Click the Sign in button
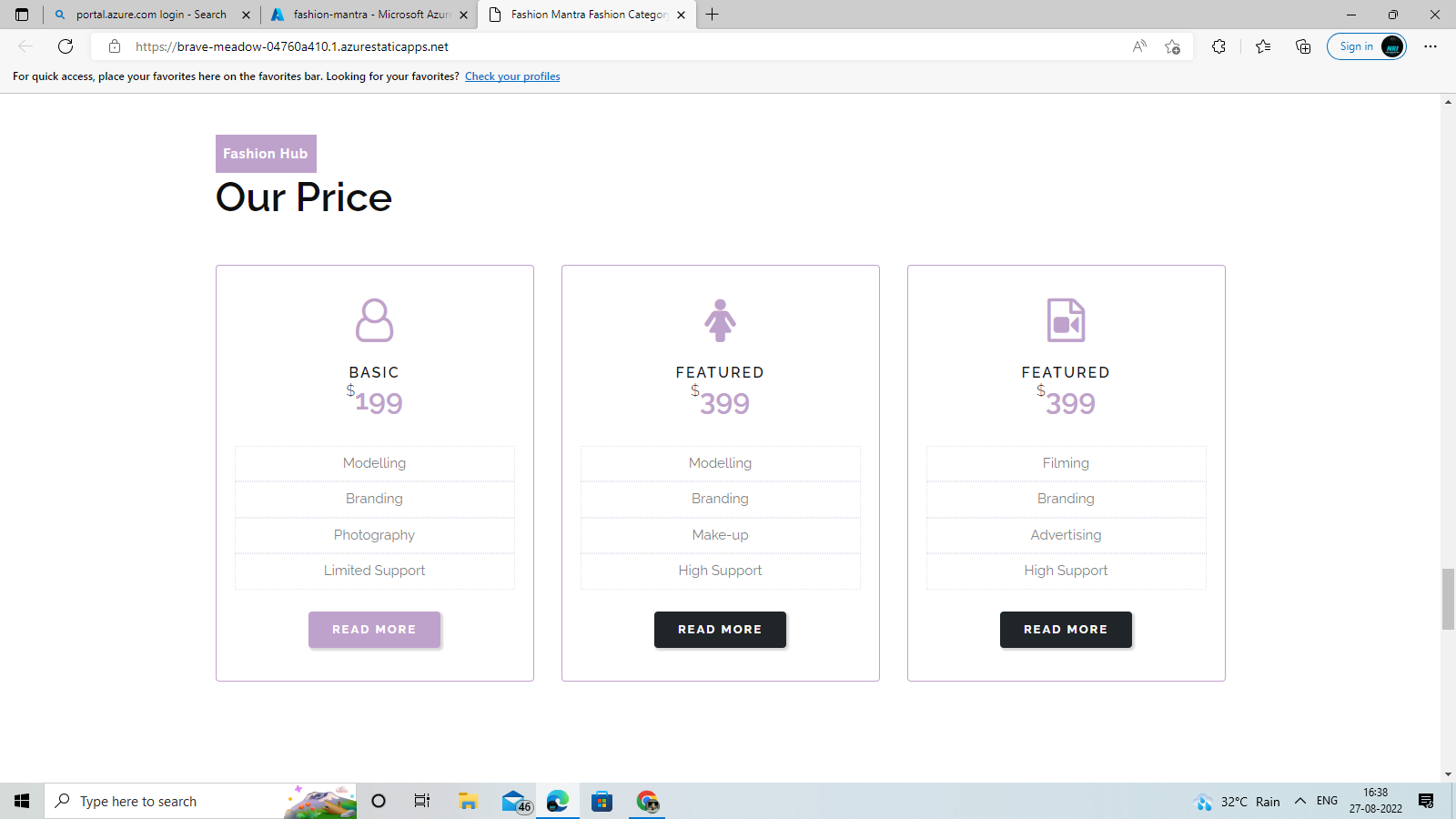 pos(1357,45)
